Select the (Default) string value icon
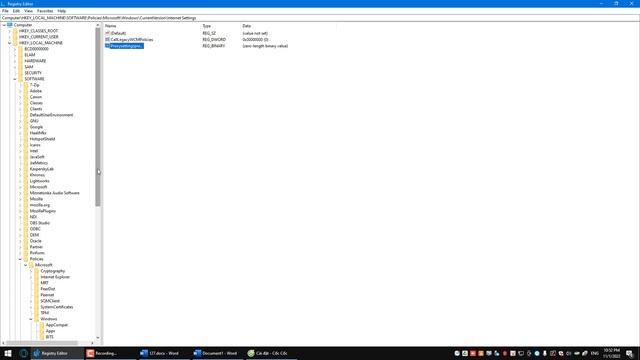 [107, 33]
